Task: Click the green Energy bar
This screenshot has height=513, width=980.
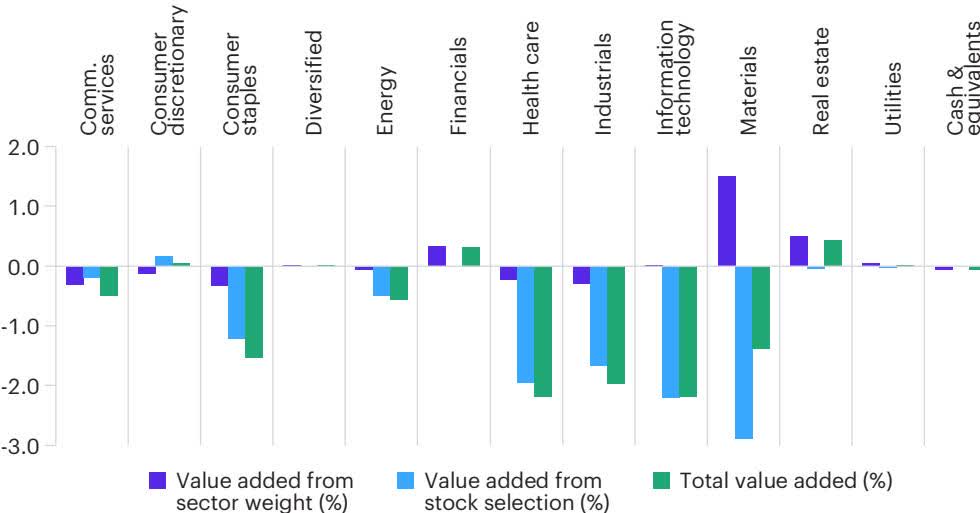Action: tap(399, 283)
